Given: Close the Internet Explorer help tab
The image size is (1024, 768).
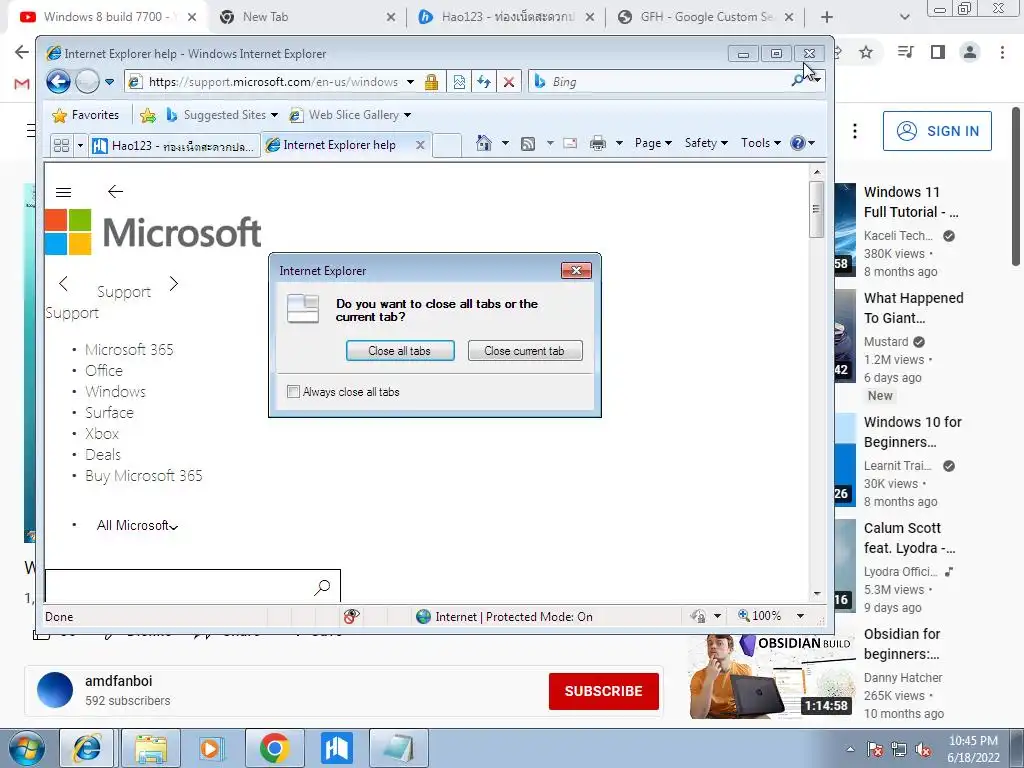Looking at the screenshot, I should click(421, 145).
